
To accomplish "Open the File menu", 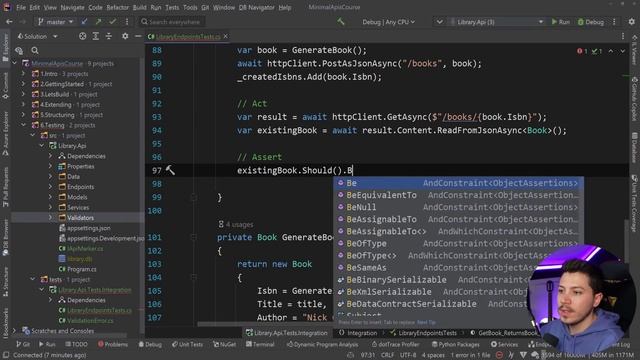I will click(21, 7).
